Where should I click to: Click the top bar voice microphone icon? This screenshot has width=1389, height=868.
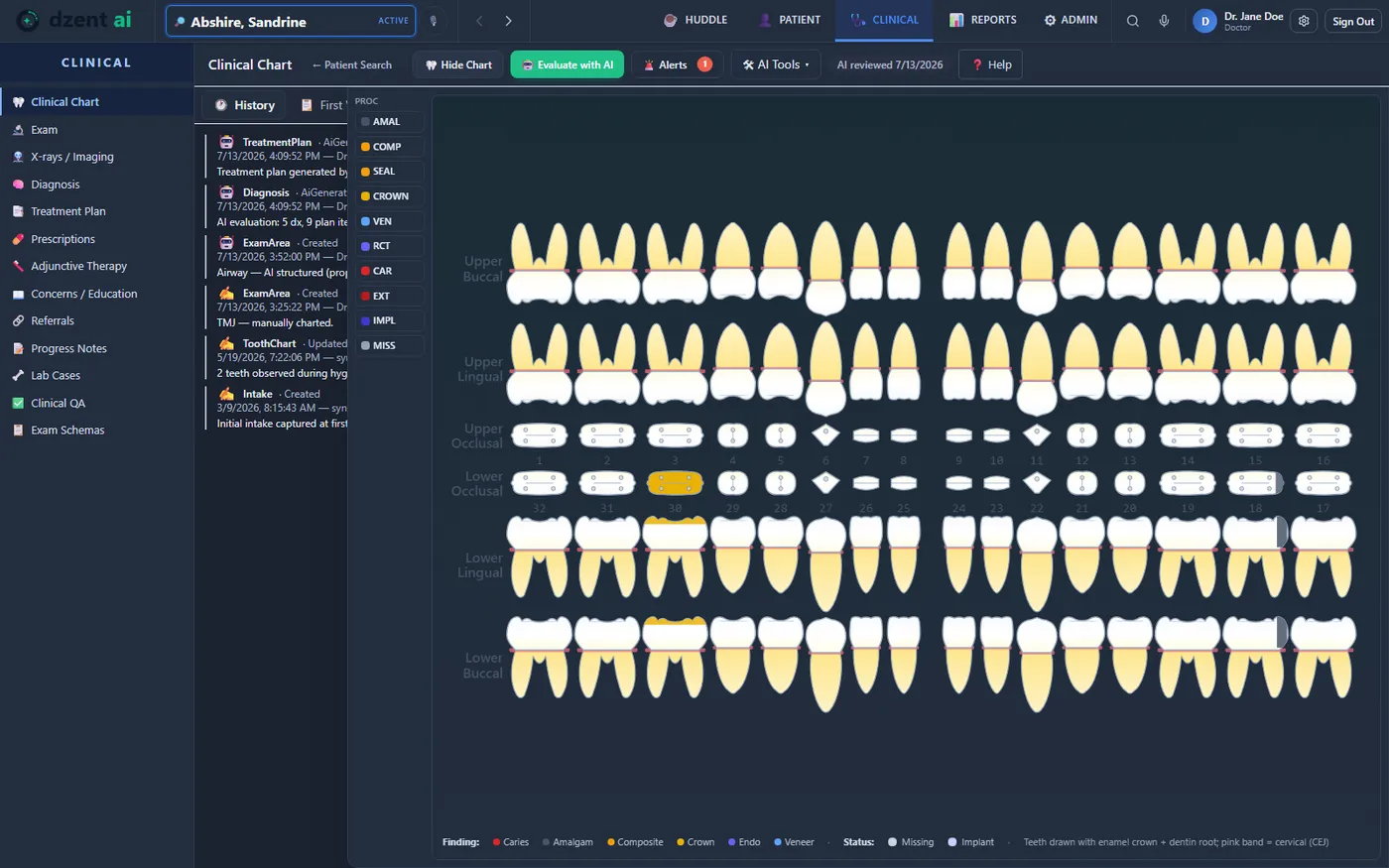1164,21
